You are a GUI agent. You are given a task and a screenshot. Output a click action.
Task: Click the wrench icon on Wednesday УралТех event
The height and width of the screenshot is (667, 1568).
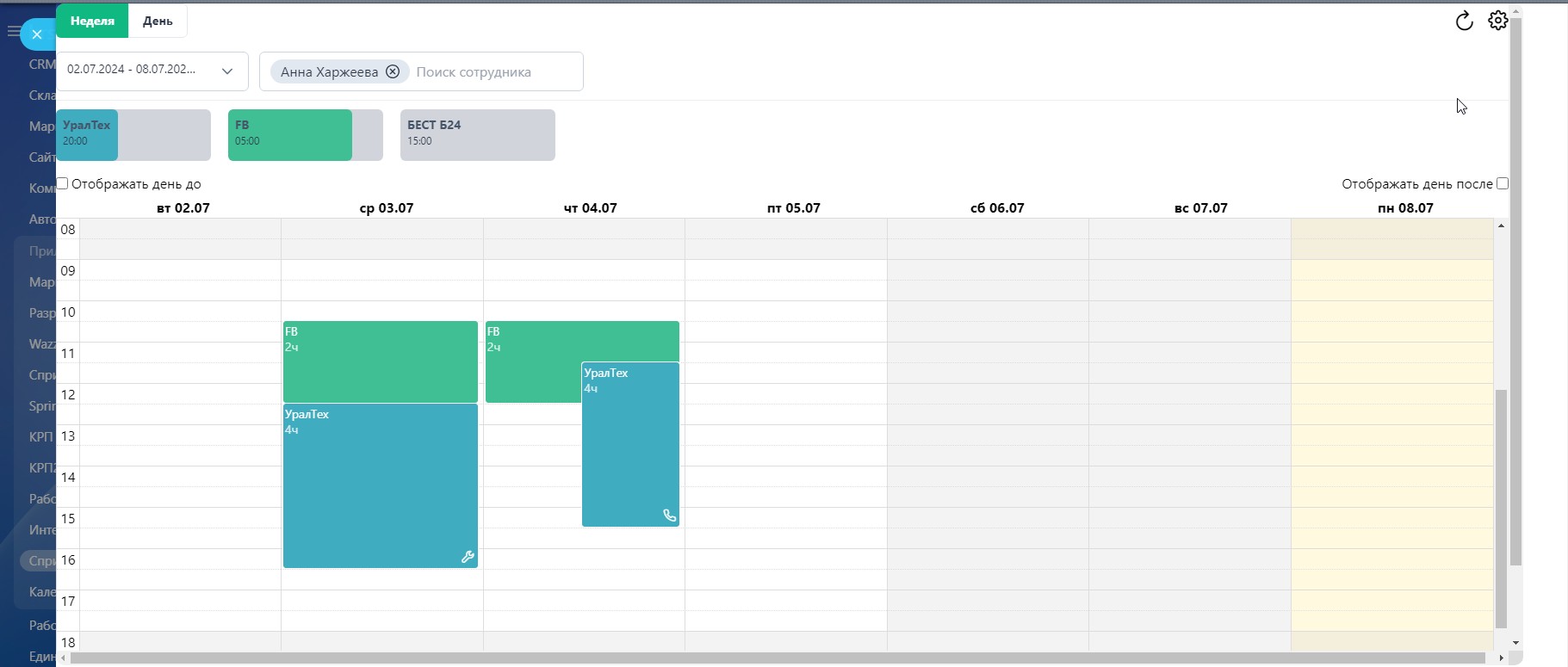468,557
